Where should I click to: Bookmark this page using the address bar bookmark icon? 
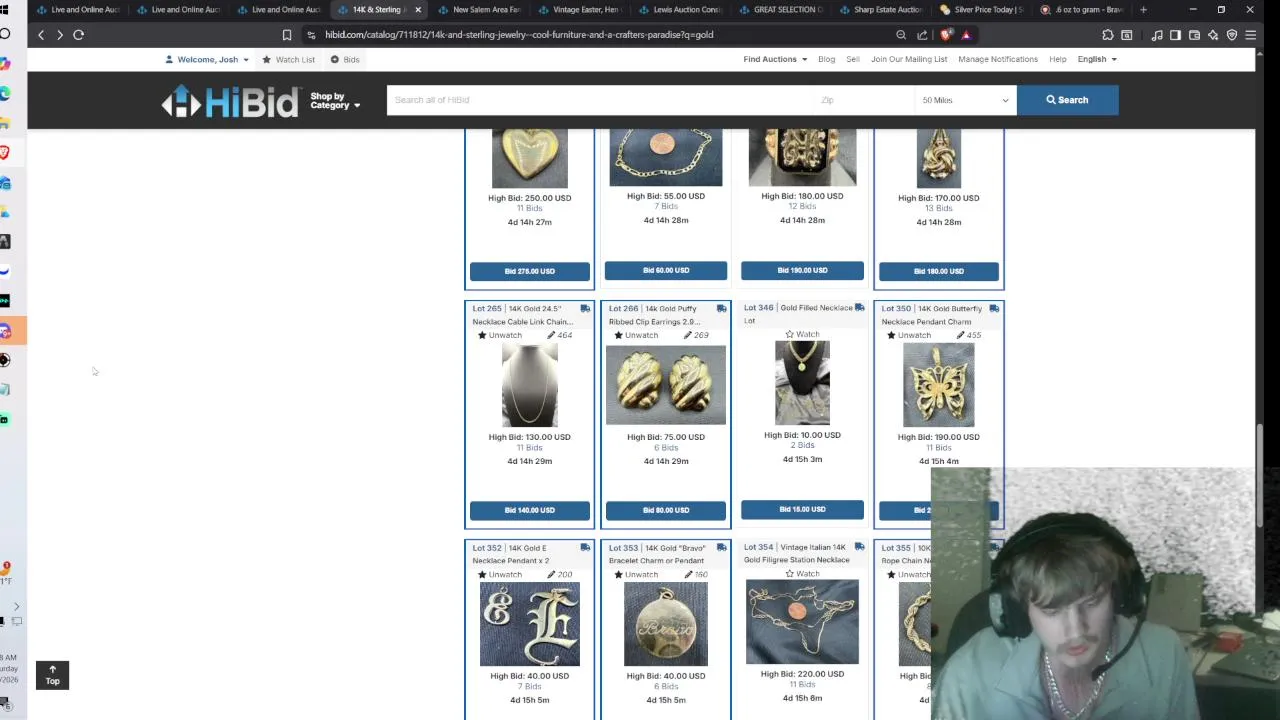[x=287, y=35]
